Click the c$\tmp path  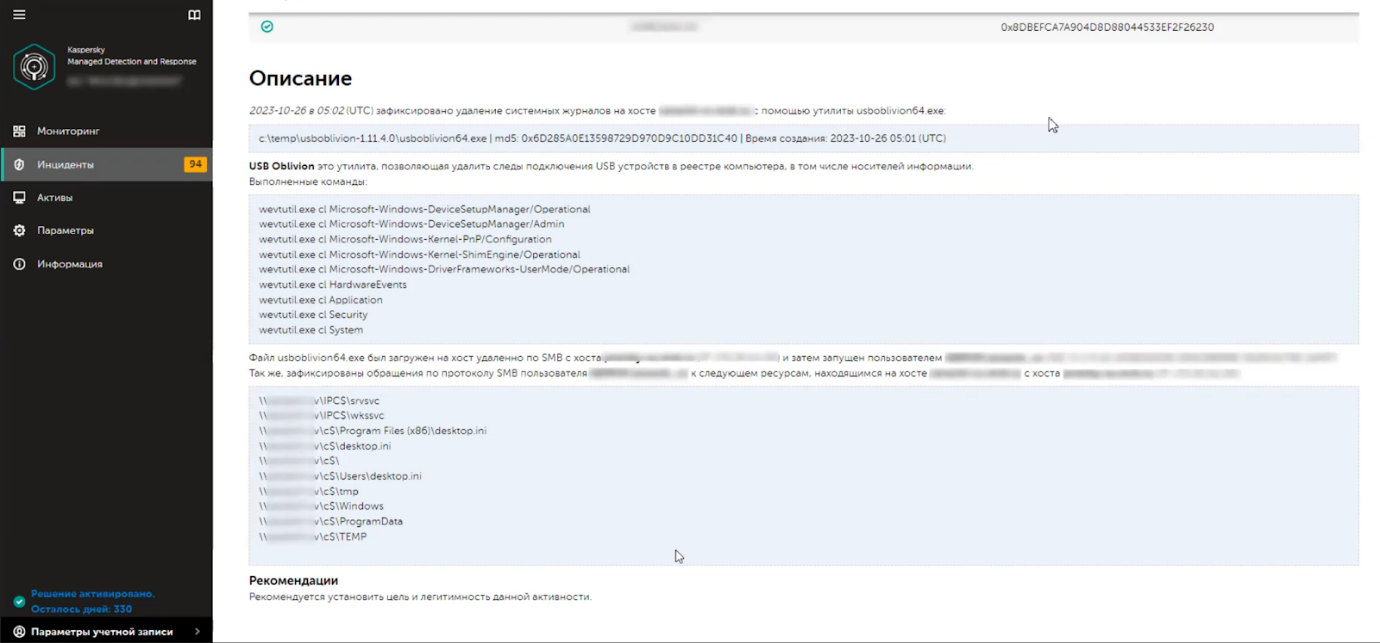(x=308, y=492)
